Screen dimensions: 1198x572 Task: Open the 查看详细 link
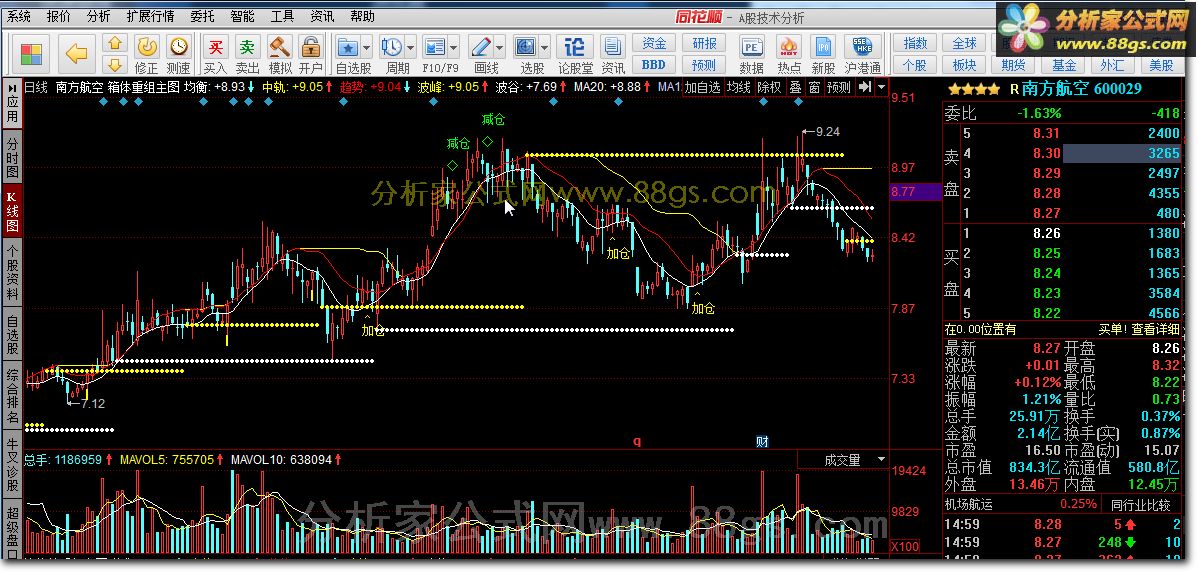pyautogui.click(x=1154, y=329)
